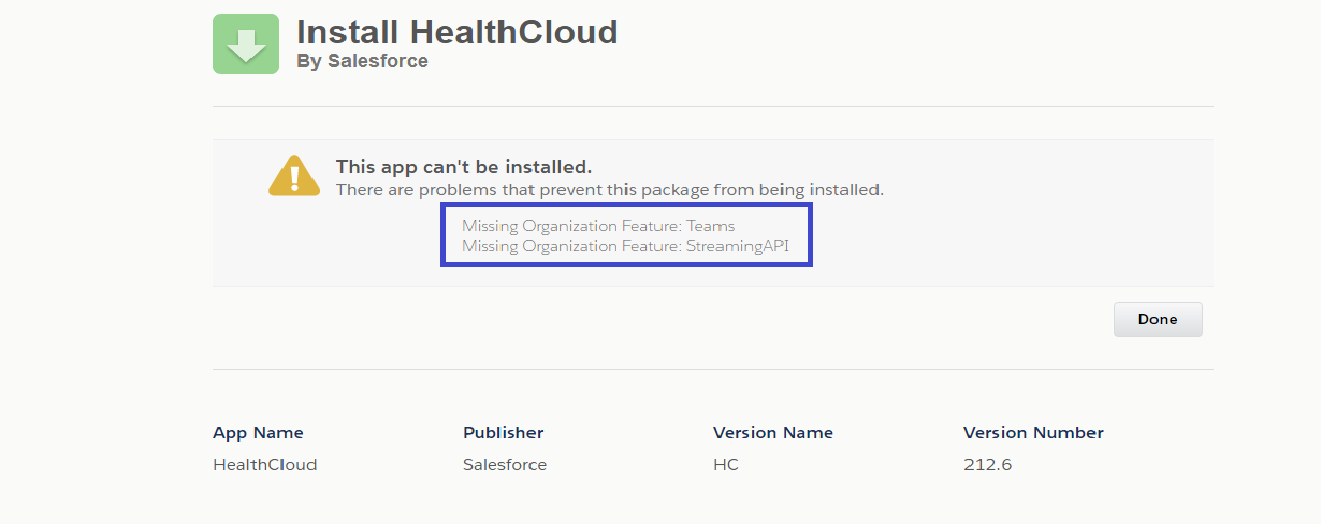Click the App Name column label

tap(258, 433)
